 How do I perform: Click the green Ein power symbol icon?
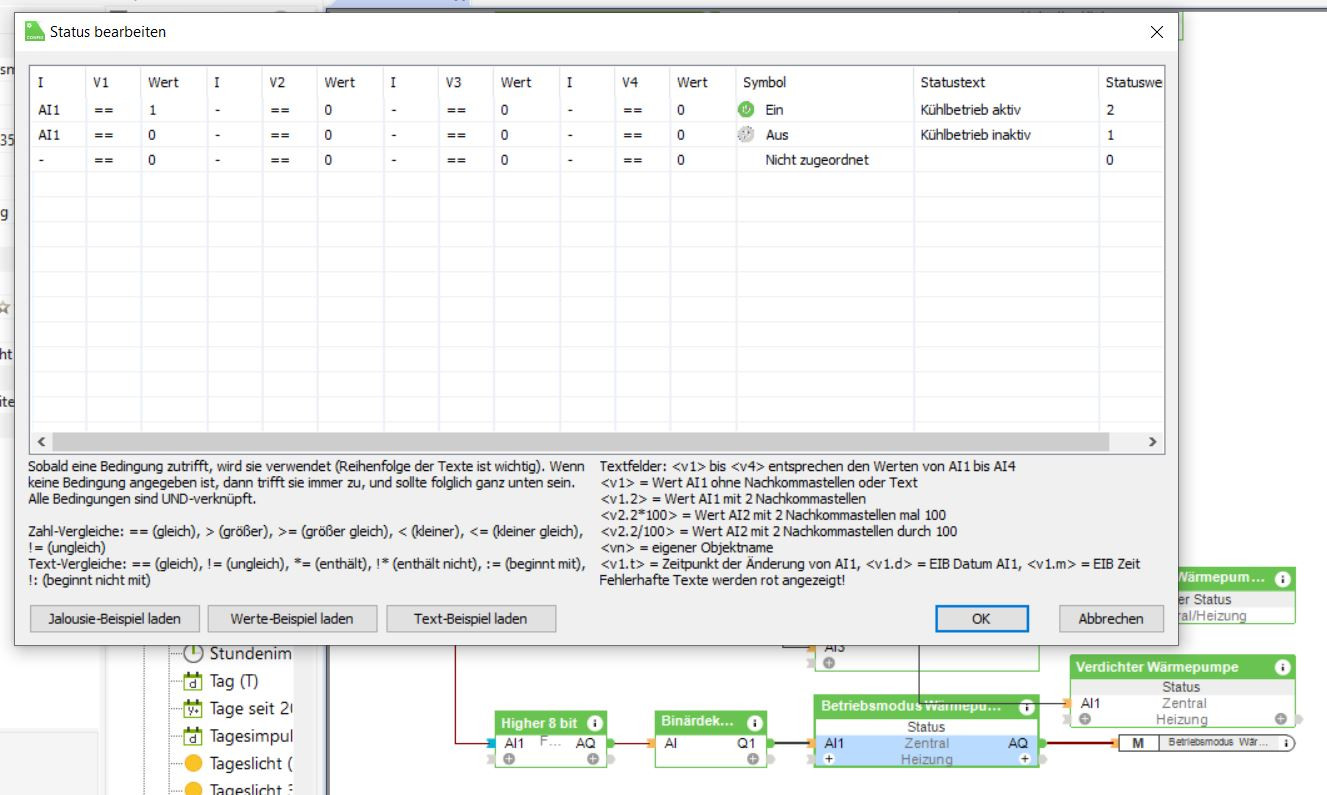click(x=745, y=110)
